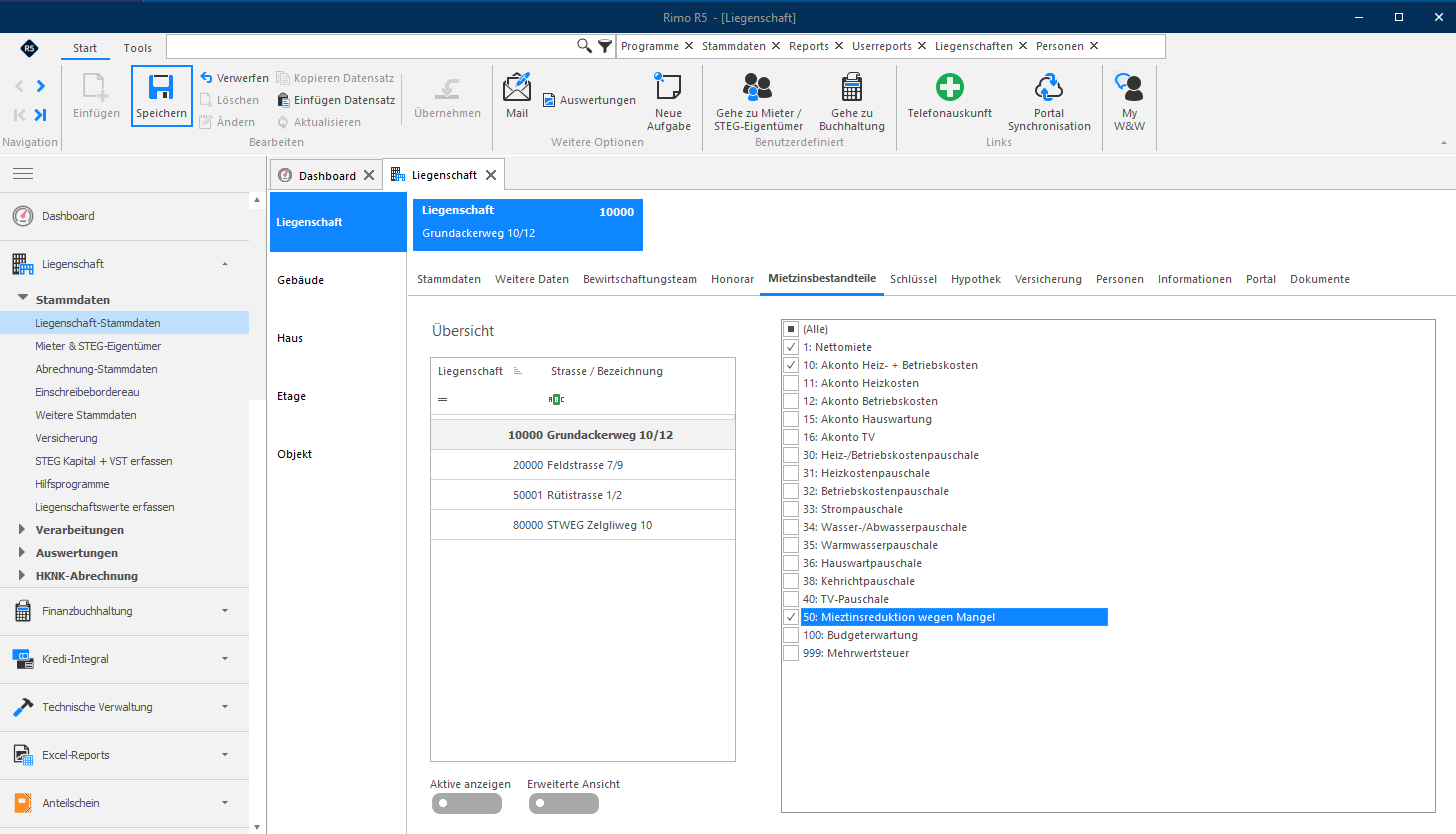Screen dimensions: 1456x834
Task: Open the My W&W profile icon
Action: click(1129, 88)
